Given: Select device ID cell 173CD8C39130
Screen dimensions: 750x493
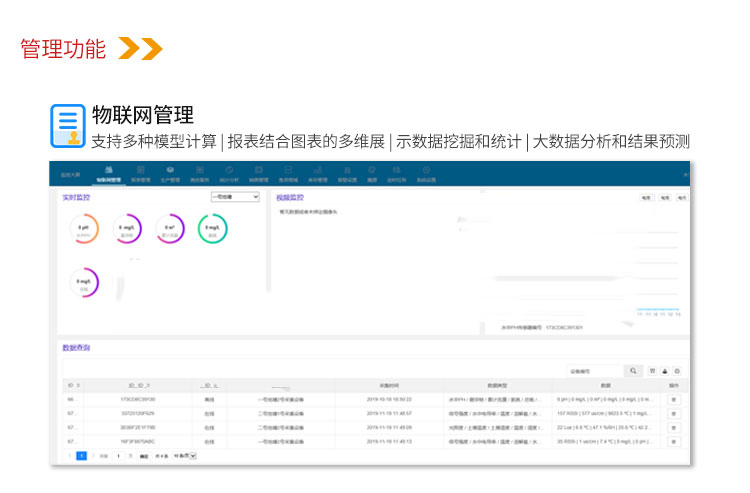Looking at the screenshot, I should (x=138, y=399).
